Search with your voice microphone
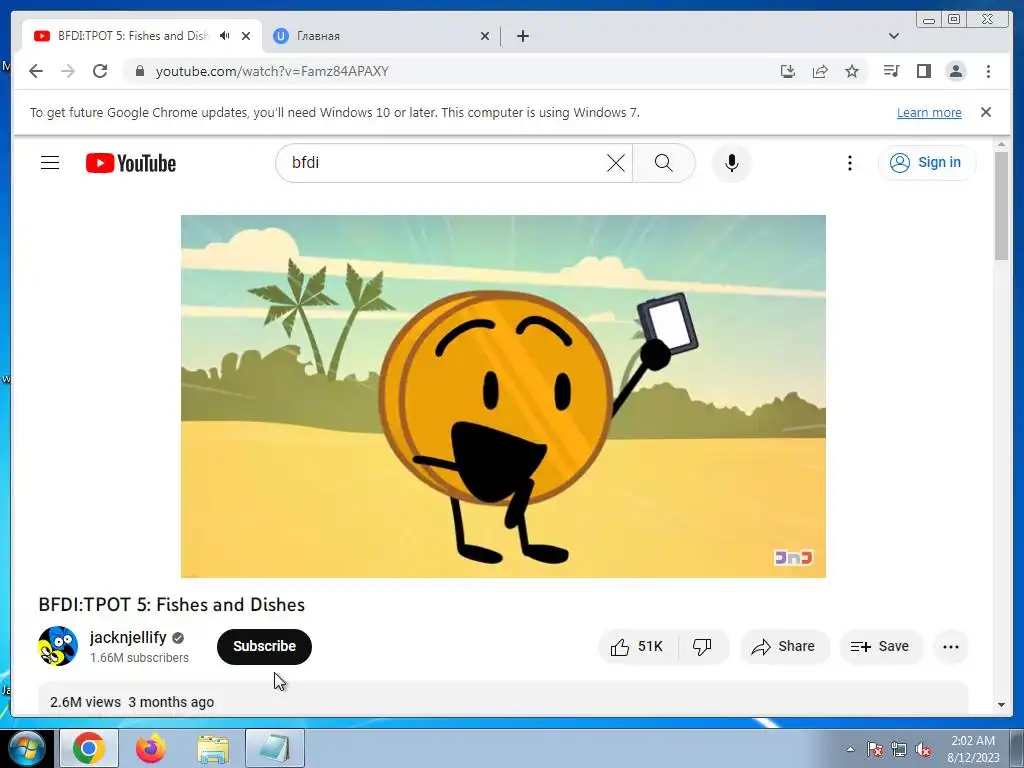Image resolution: width=1024 pixels, height=768 pixels. (731, 163)
